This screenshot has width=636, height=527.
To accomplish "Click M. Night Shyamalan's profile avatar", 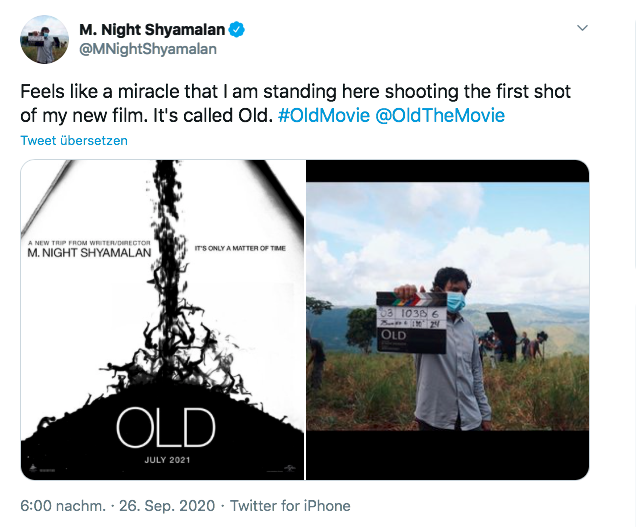I will pos(44,40).
